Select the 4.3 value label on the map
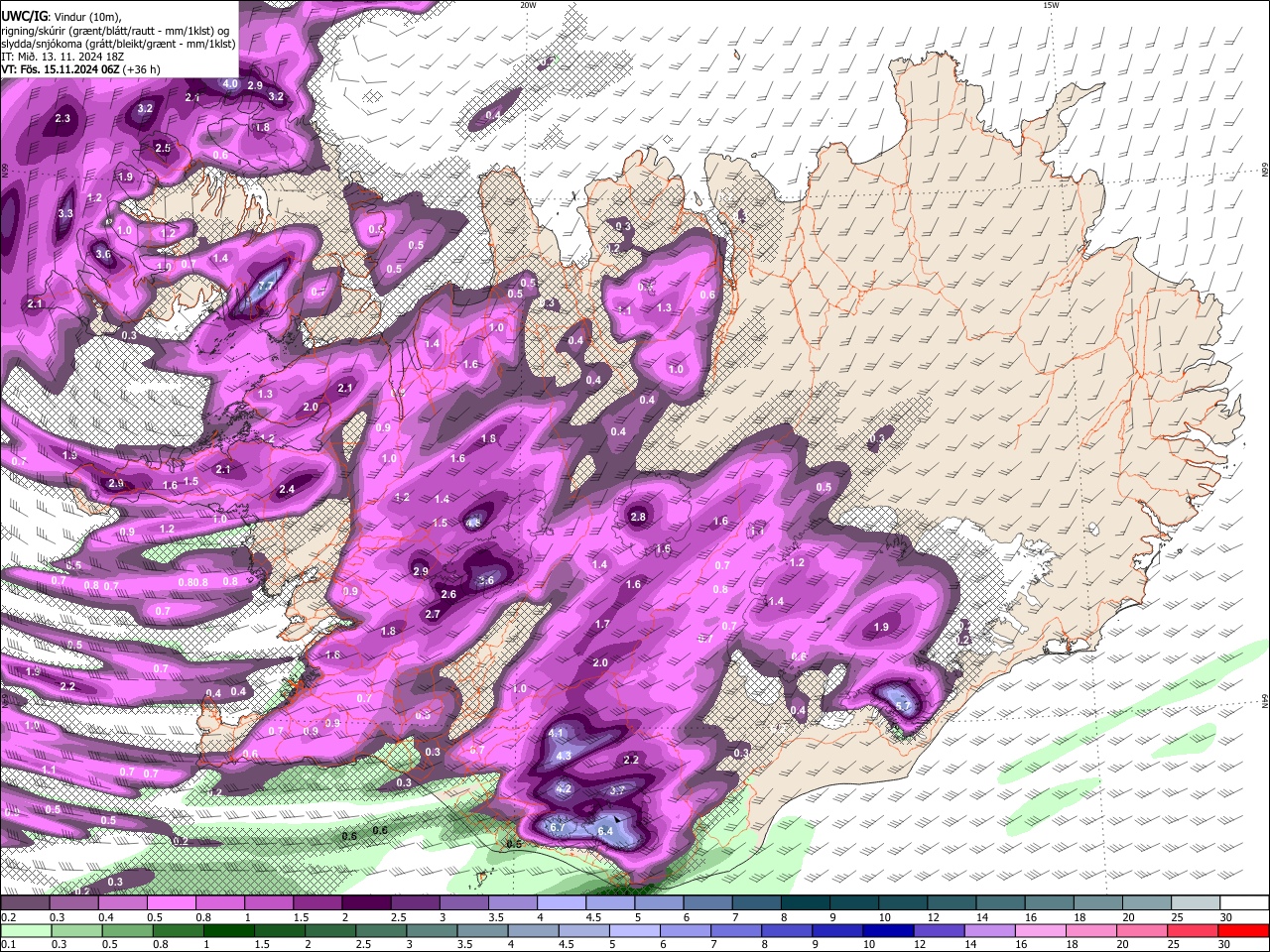Image resolution: width=1270 pixels, height=952 pixels. pos(565,756)
